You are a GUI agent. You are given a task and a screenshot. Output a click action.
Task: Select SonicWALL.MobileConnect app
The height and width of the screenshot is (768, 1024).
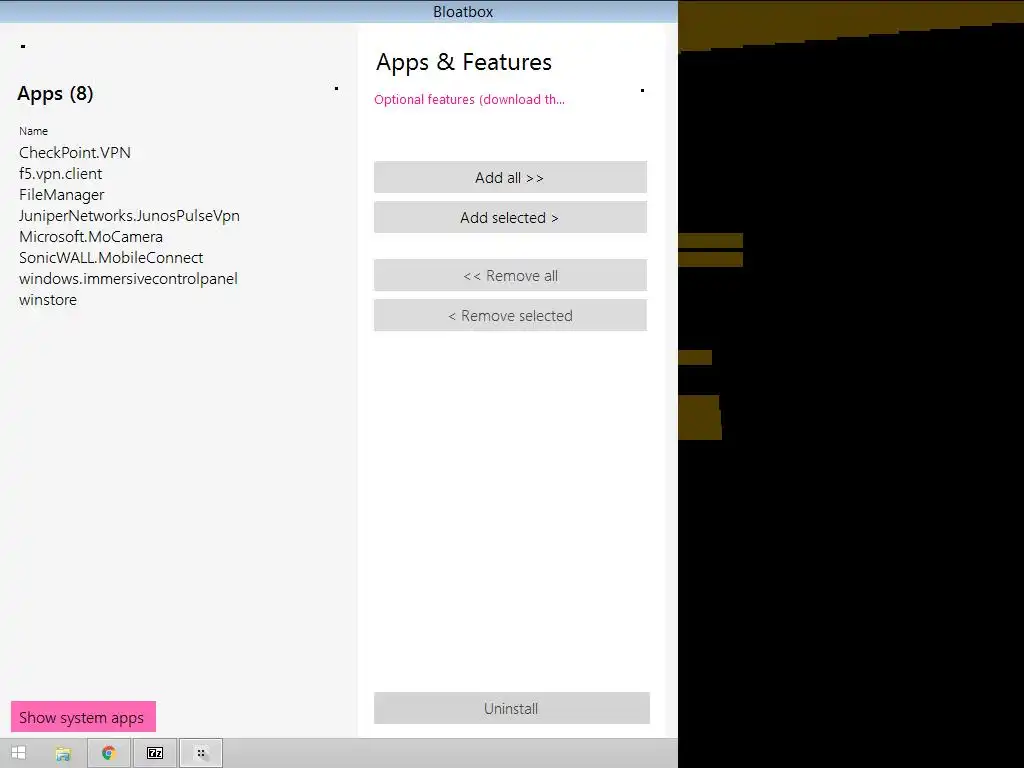110,257
